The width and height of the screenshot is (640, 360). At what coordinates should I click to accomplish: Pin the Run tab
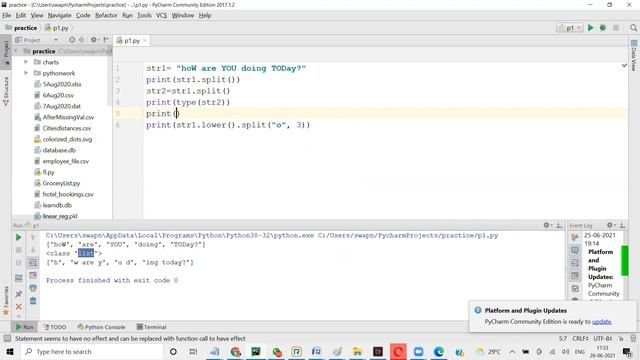(x=18, y=293)
